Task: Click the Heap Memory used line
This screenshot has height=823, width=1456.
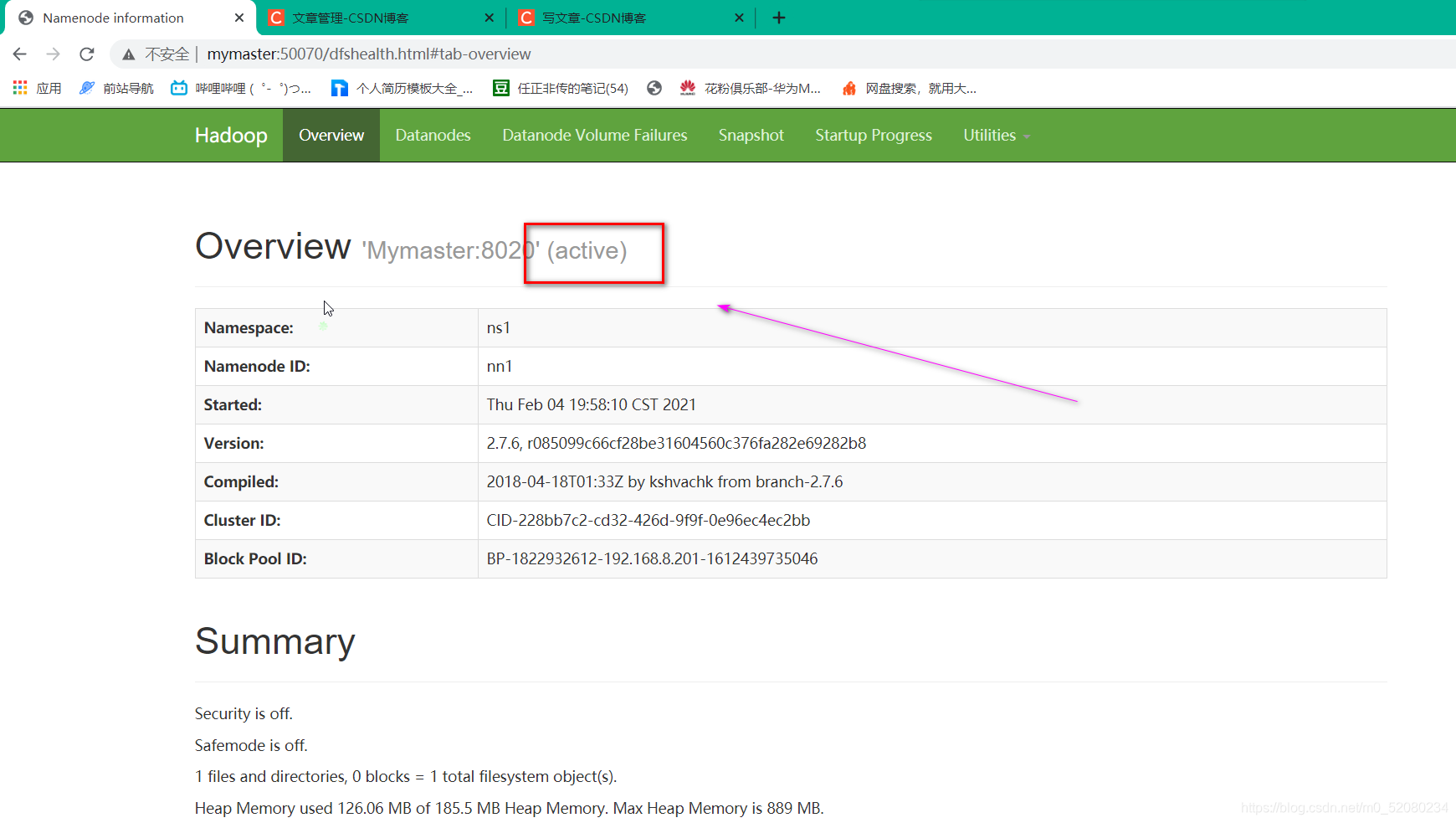Action: click(509, 809)
